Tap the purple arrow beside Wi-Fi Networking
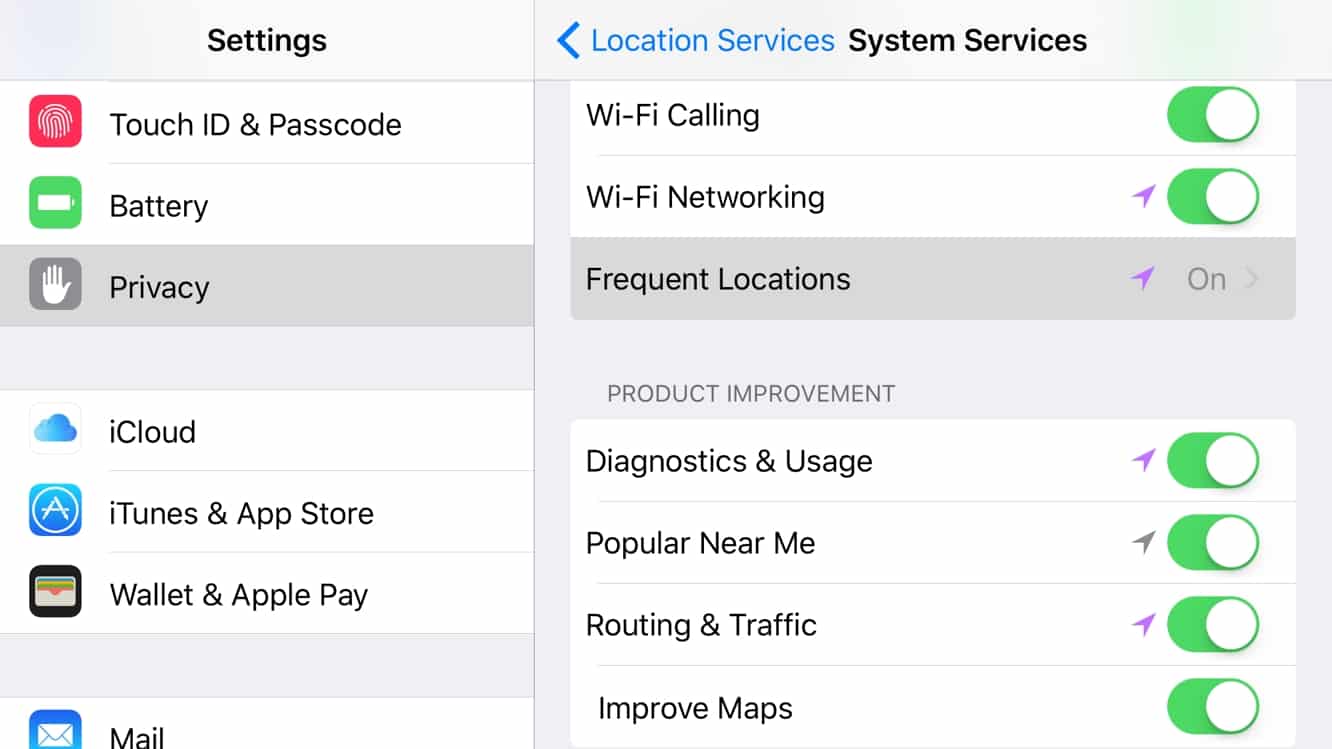 coord(1142,197)
